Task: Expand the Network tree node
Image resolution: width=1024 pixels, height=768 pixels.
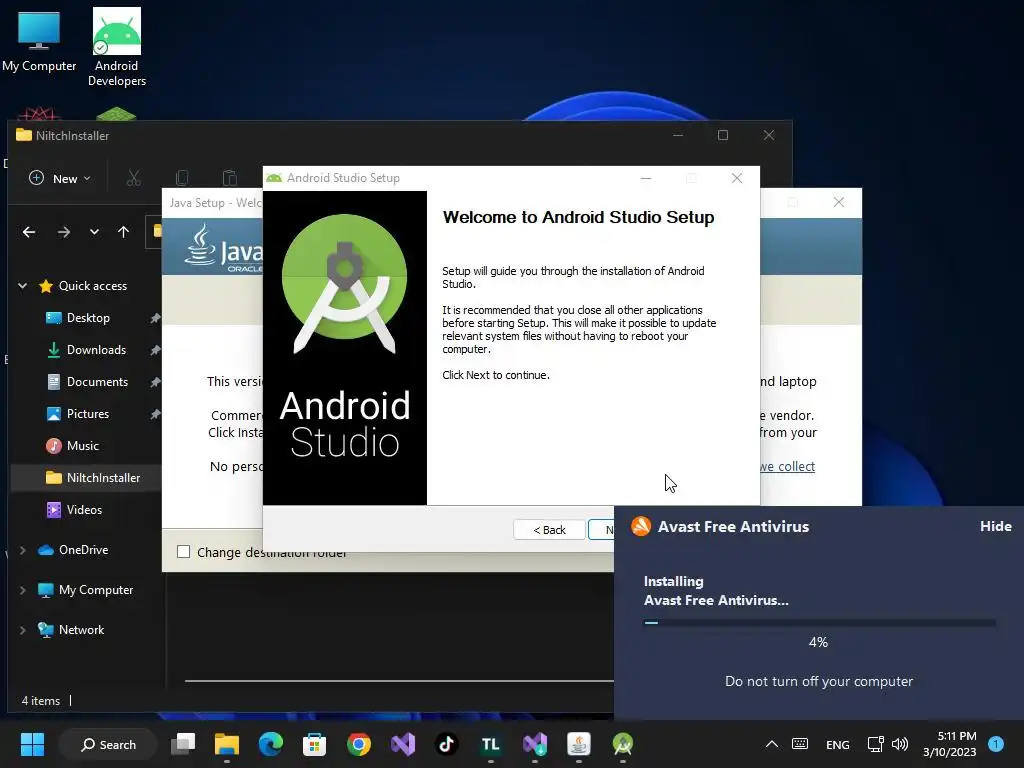Action: 22,630
